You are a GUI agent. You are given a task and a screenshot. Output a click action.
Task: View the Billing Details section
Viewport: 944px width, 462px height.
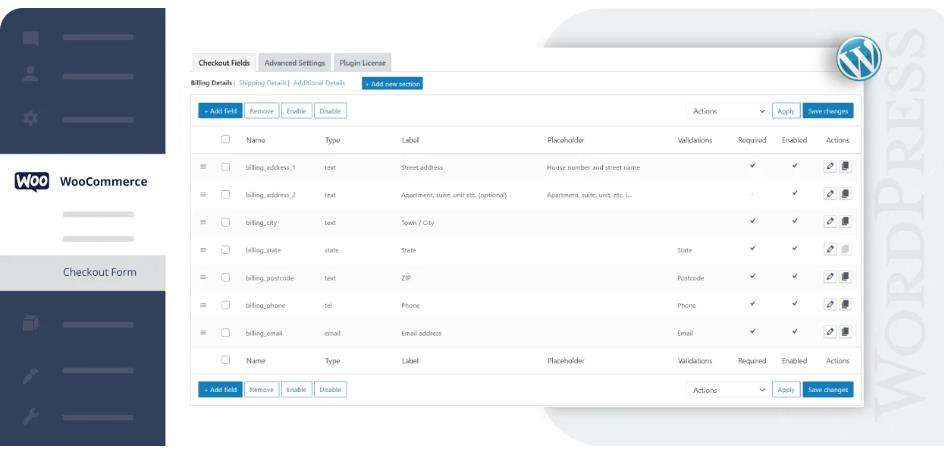coord(211,83)
